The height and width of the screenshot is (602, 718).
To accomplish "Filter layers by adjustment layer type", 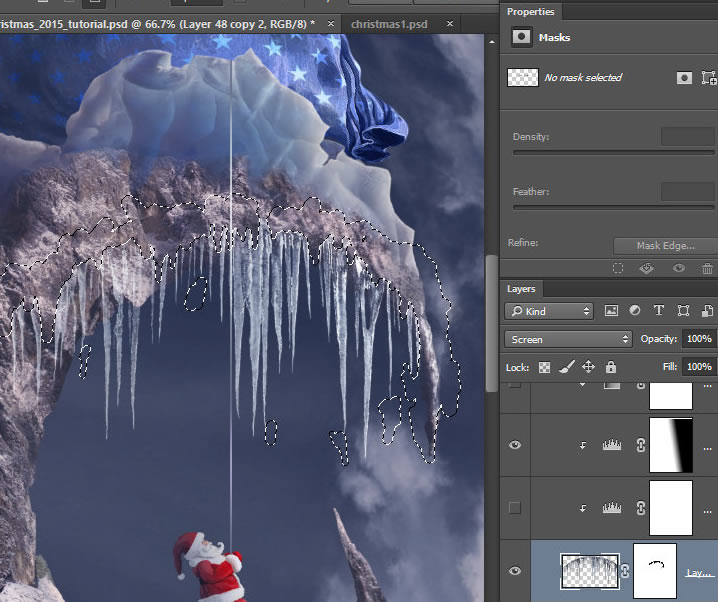I will click(x=635, y=311).
